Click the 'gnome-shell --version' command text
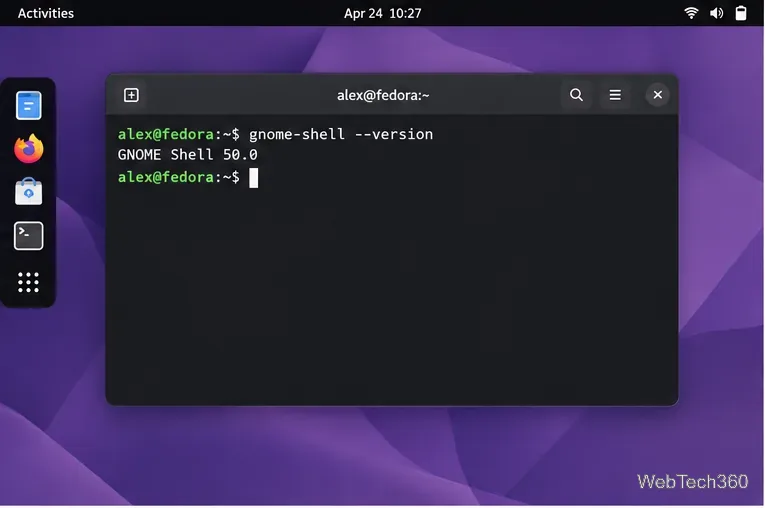Image resolution: width=765 pixels, height=508 pixels. click(341, 134)
